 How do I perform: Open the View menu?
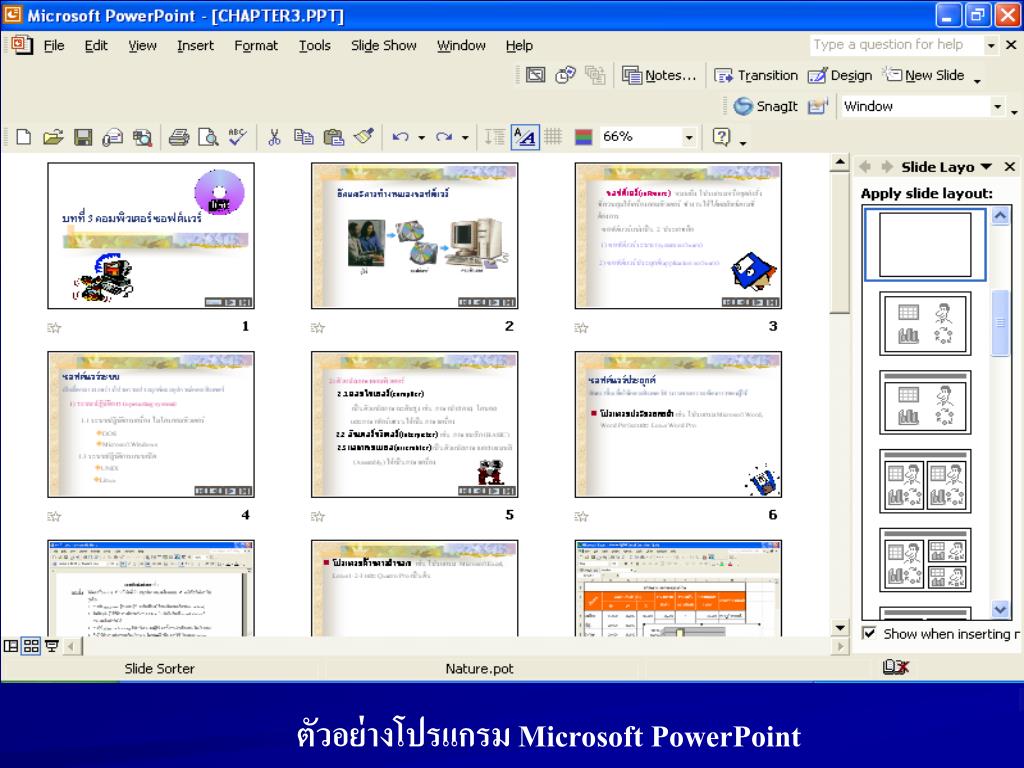click(x=142, y=46)
